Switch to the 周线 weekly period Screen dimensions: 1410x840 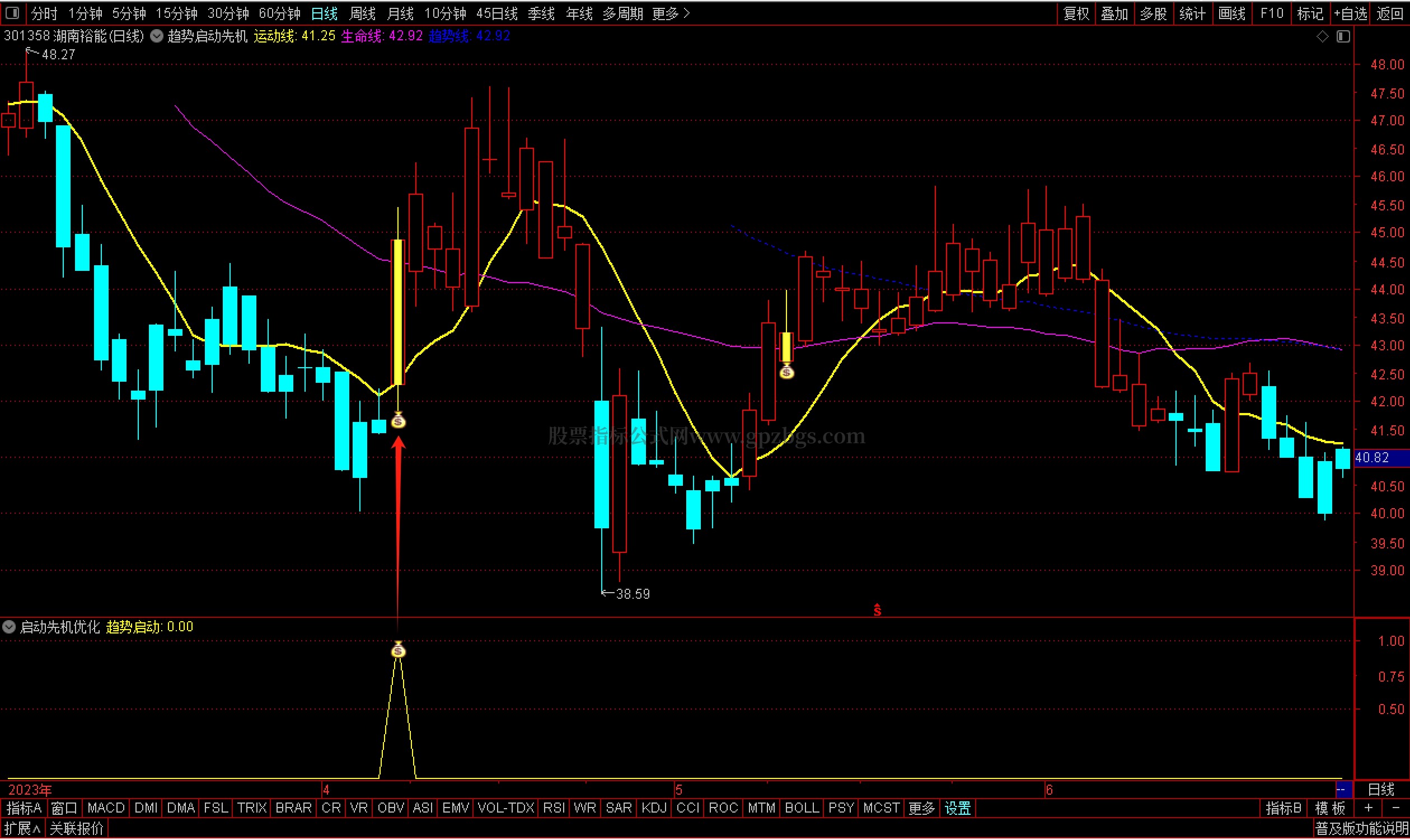pos(362,13)
